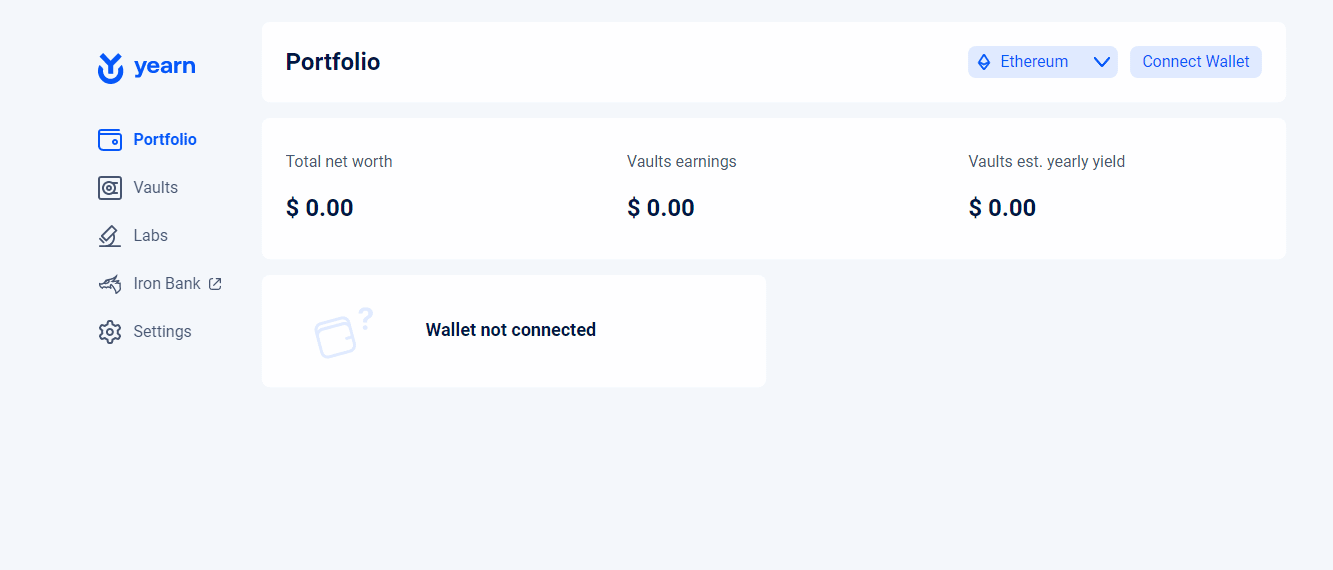Open the Settings page
This screenshot has height=570, width=1333.
(x=145, y=332)
